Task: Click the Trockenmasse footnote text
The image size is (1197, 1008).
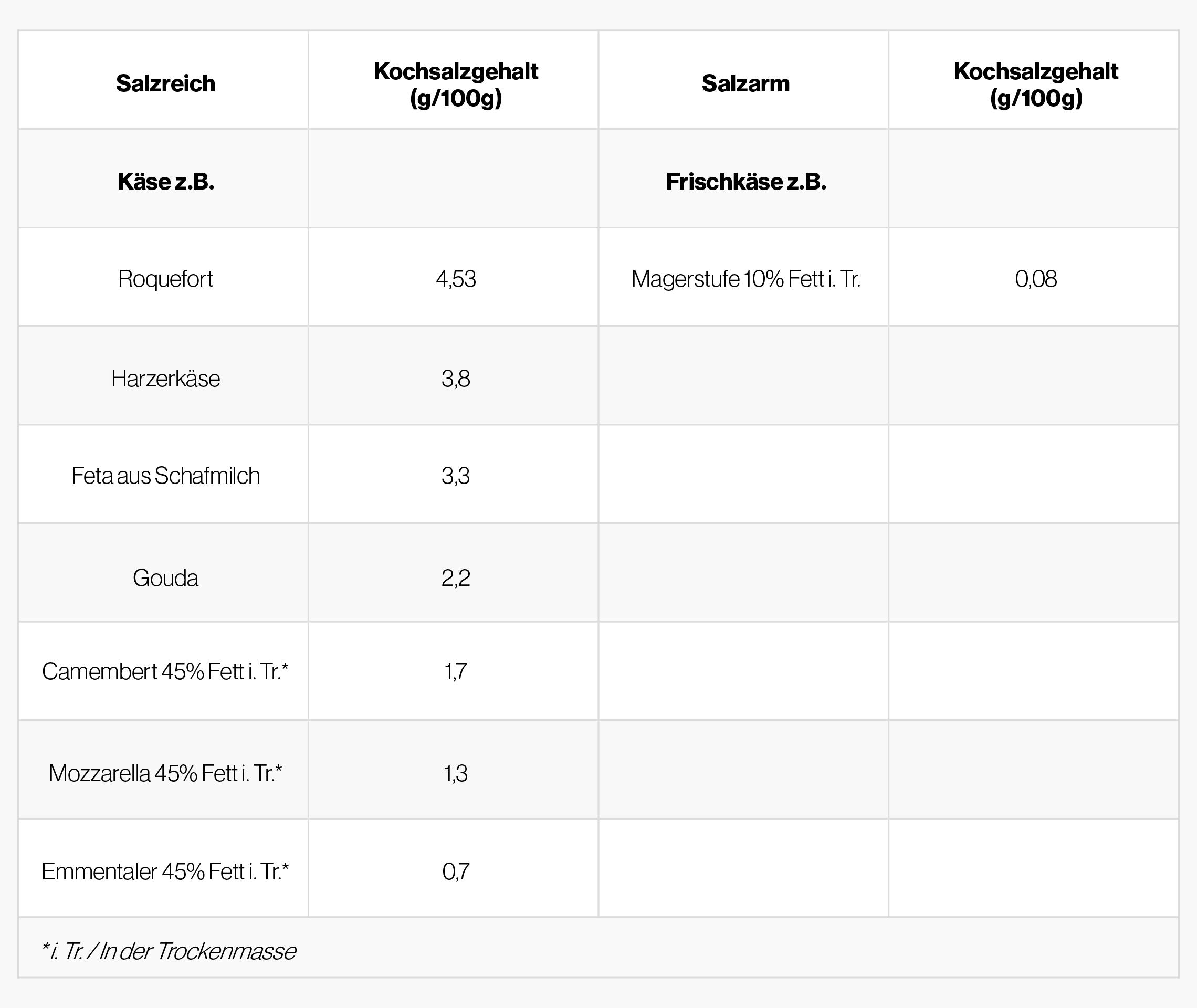Action: (x=169, y=951)
